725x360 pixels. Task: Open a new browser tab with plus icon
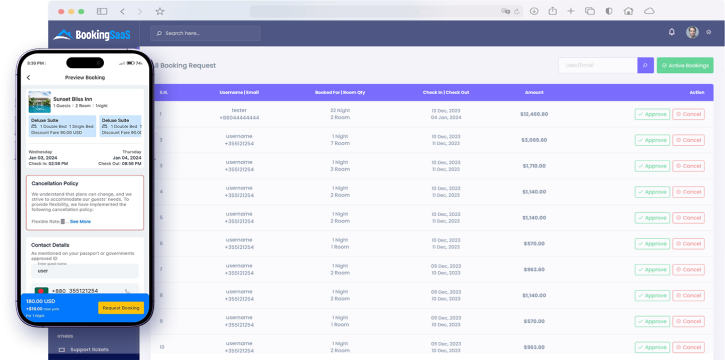tap(571, 11)
